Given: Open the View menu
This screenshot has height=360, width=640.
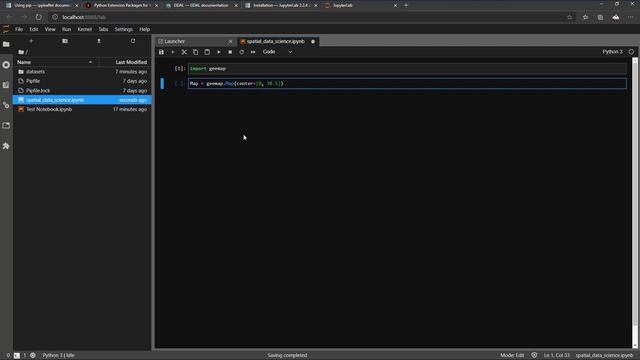Looking at the screenshot, I should point(50,29).
